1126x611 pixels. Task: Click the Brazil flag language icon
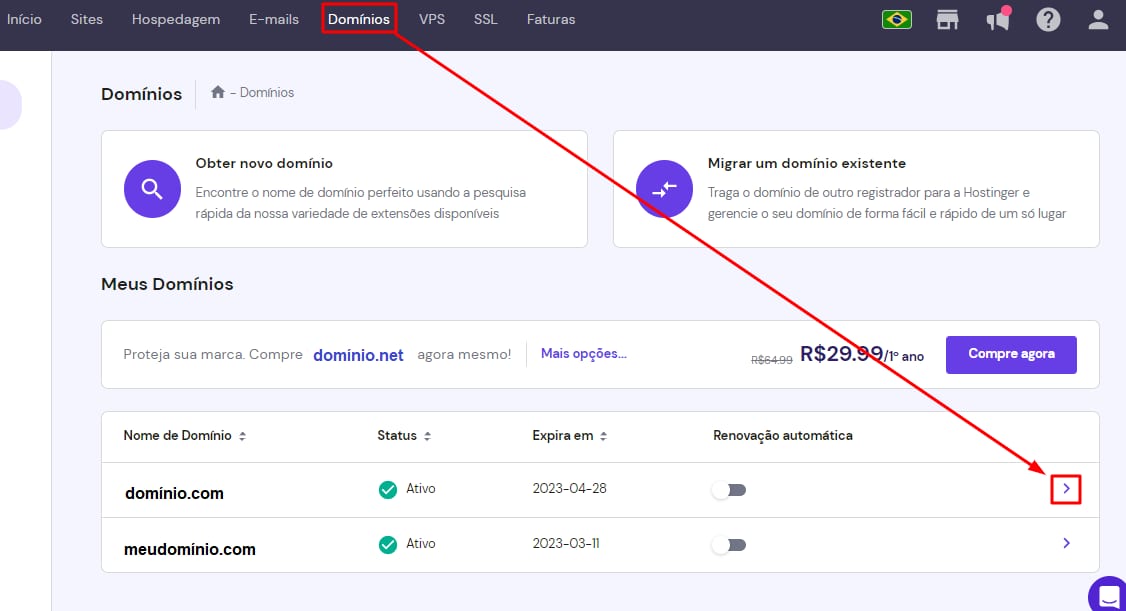point(896,19)
